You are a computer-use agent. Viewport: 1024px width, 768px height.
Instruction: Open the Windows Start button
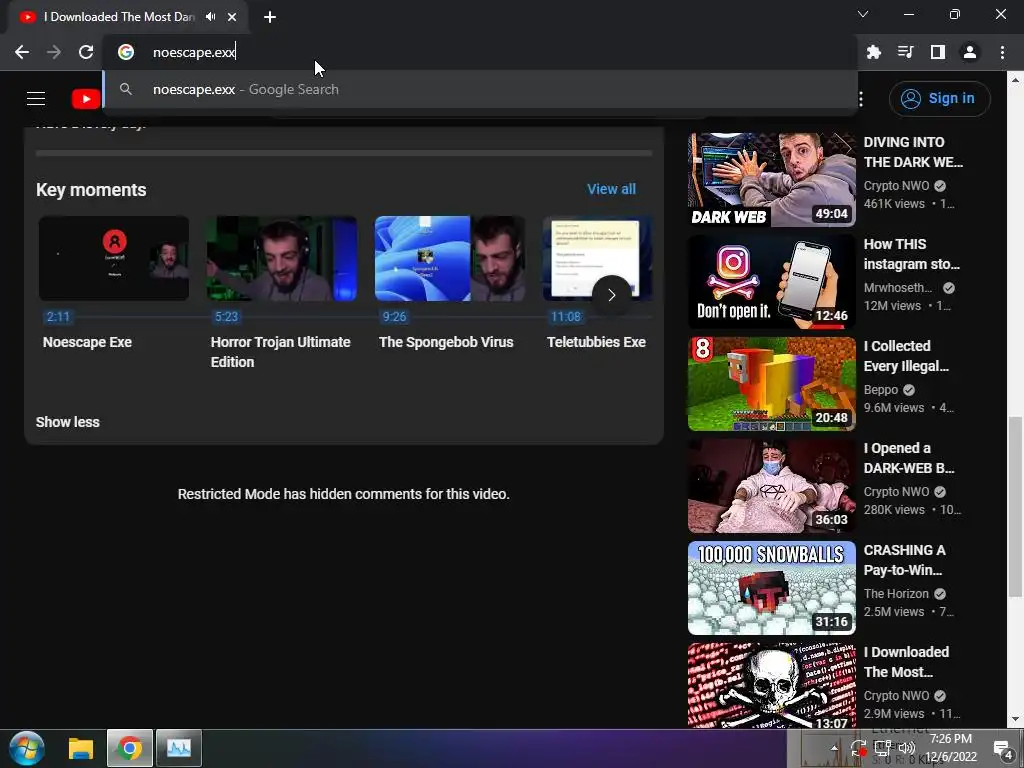point(26,748)
